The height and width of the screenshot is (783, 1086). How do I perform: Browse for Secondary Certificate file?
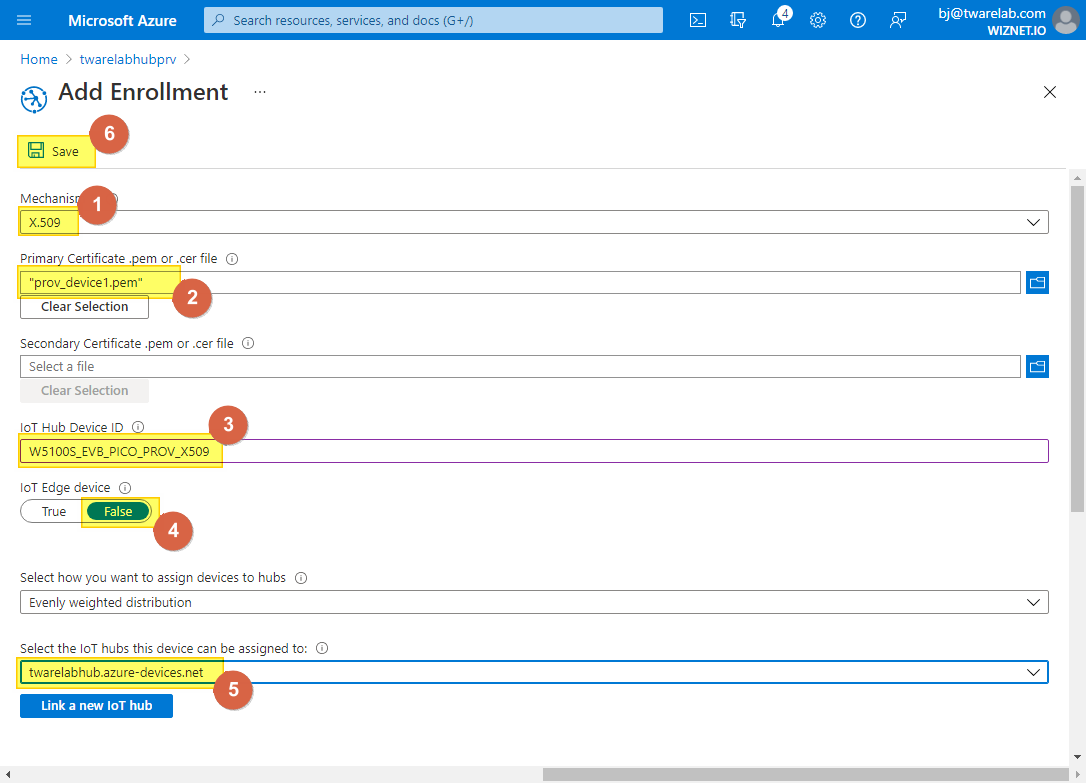(x=1037, y=366)
